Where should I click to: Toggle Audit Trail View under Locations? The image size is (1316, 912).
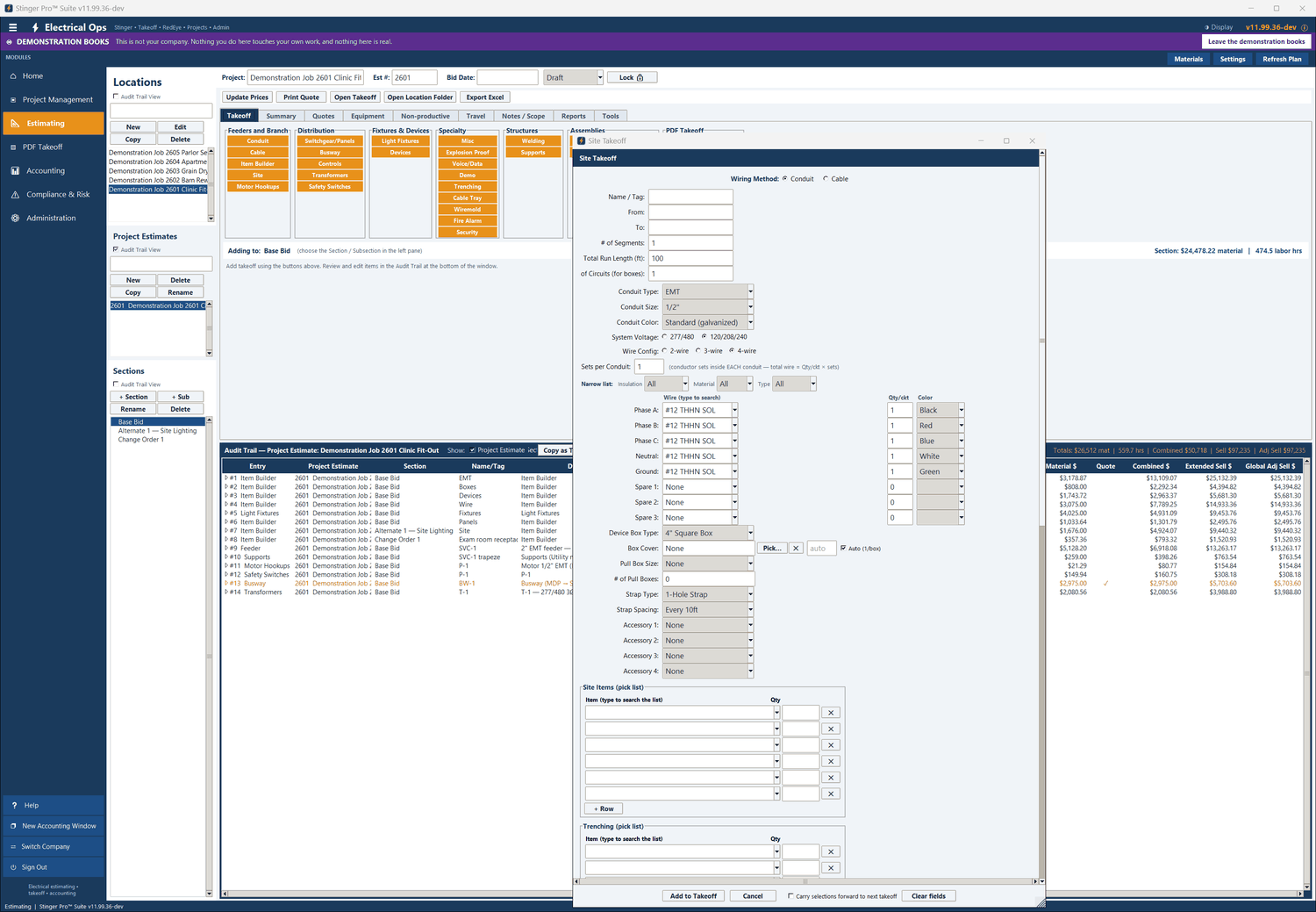pyautogui.click(x=116, y=97)
